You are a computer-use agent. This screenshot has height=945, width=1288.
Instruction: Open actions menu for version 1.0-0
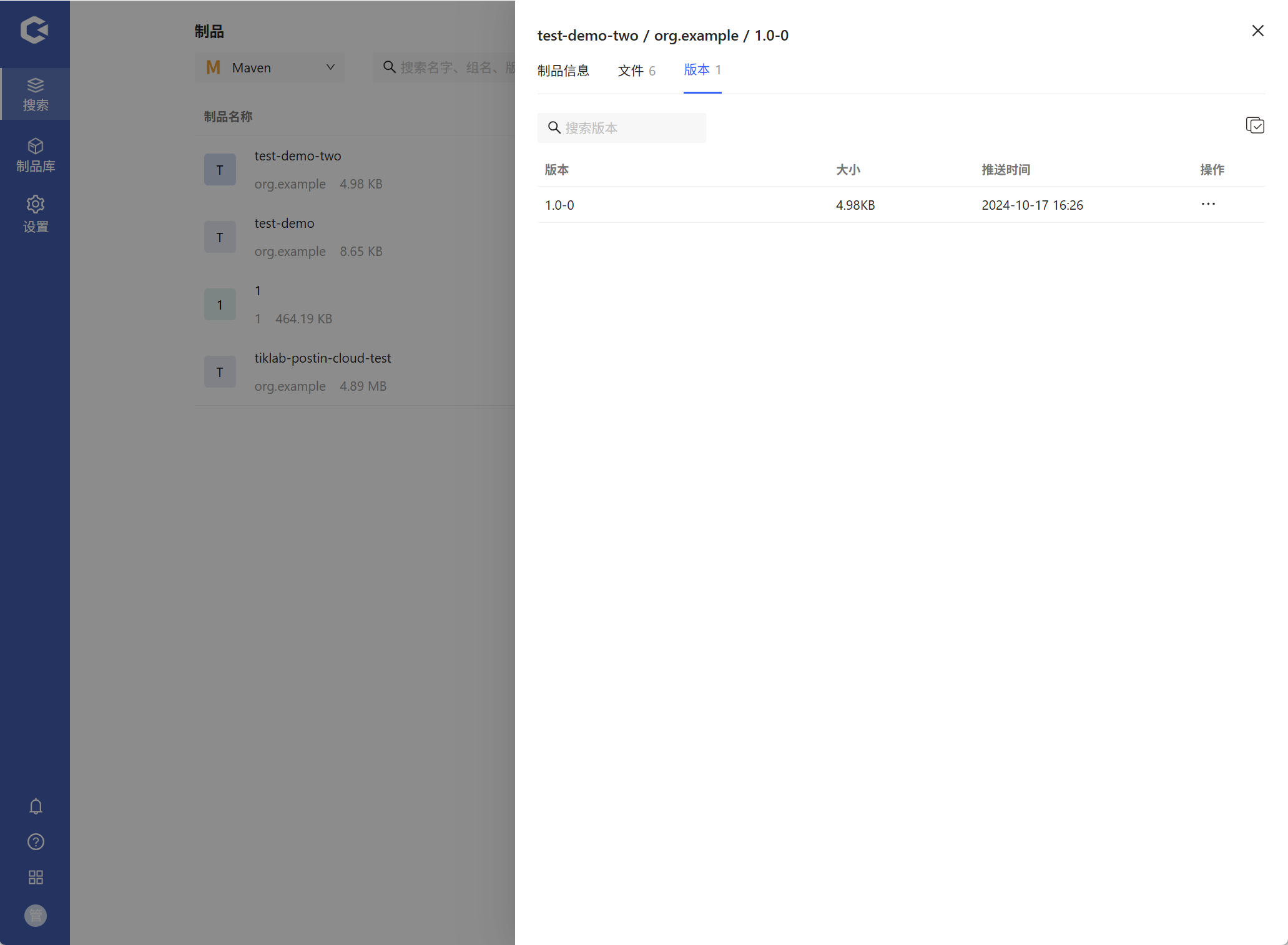pyautogui.click(x=1207, y=205)
